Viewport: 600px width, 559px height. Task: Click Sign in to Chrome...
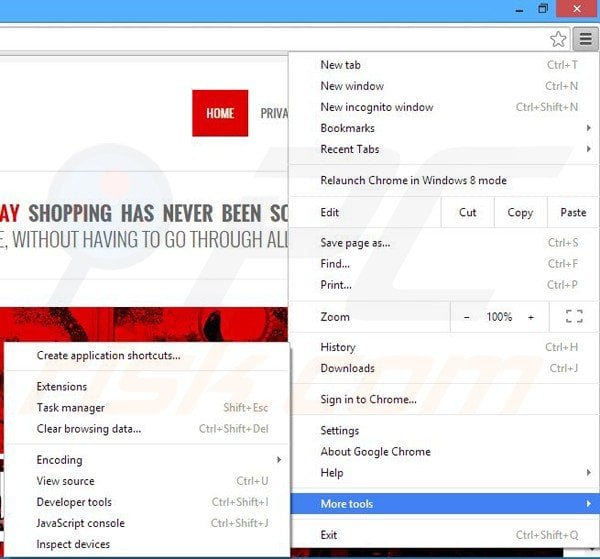[x=443, y=399]
